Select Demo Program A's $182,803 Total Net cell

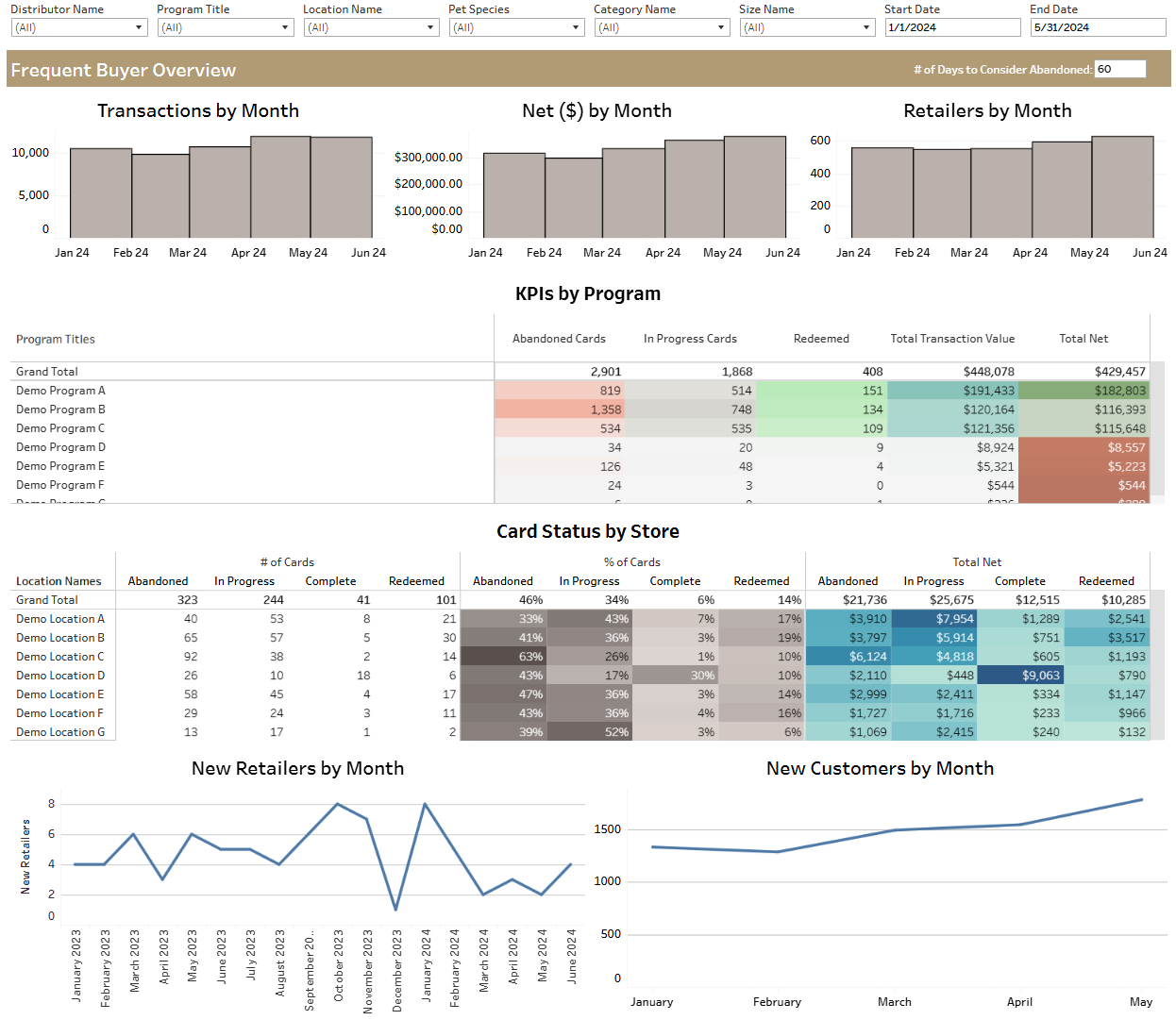pos(1084,391)
